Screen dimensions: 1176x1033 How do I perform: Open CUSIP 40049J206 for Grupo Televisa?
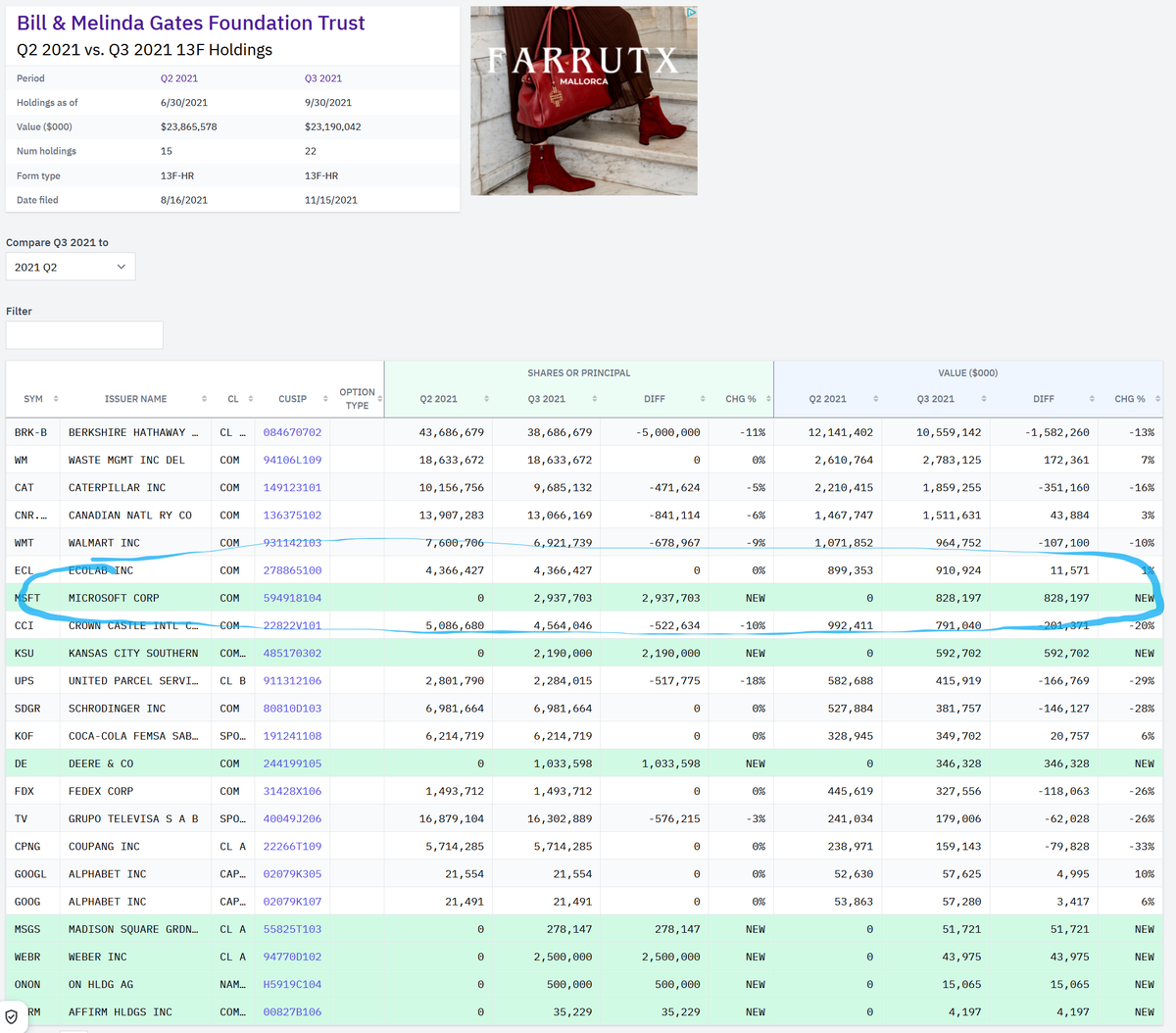coord(292,818)
